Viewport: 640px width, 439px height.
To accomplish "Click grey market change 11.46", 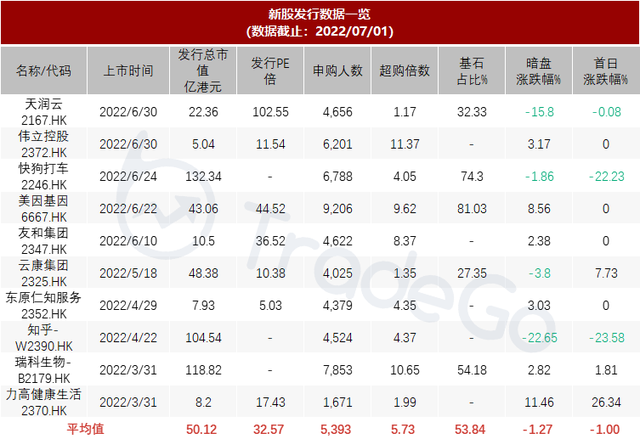I will (x=539, y=402).
